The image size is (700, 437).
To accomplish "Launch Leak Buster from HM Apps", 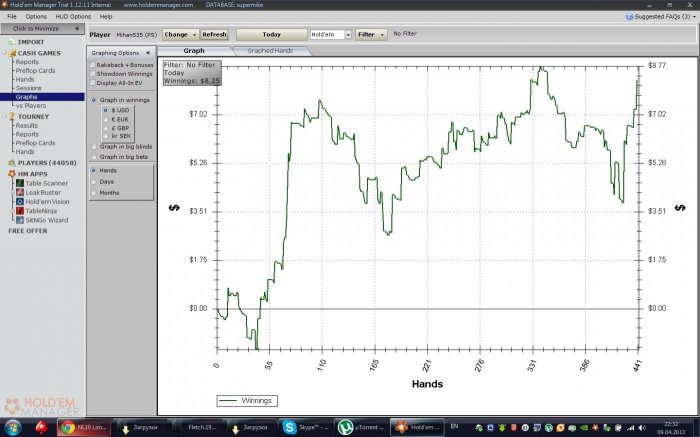I will click(x=18, y=192).
